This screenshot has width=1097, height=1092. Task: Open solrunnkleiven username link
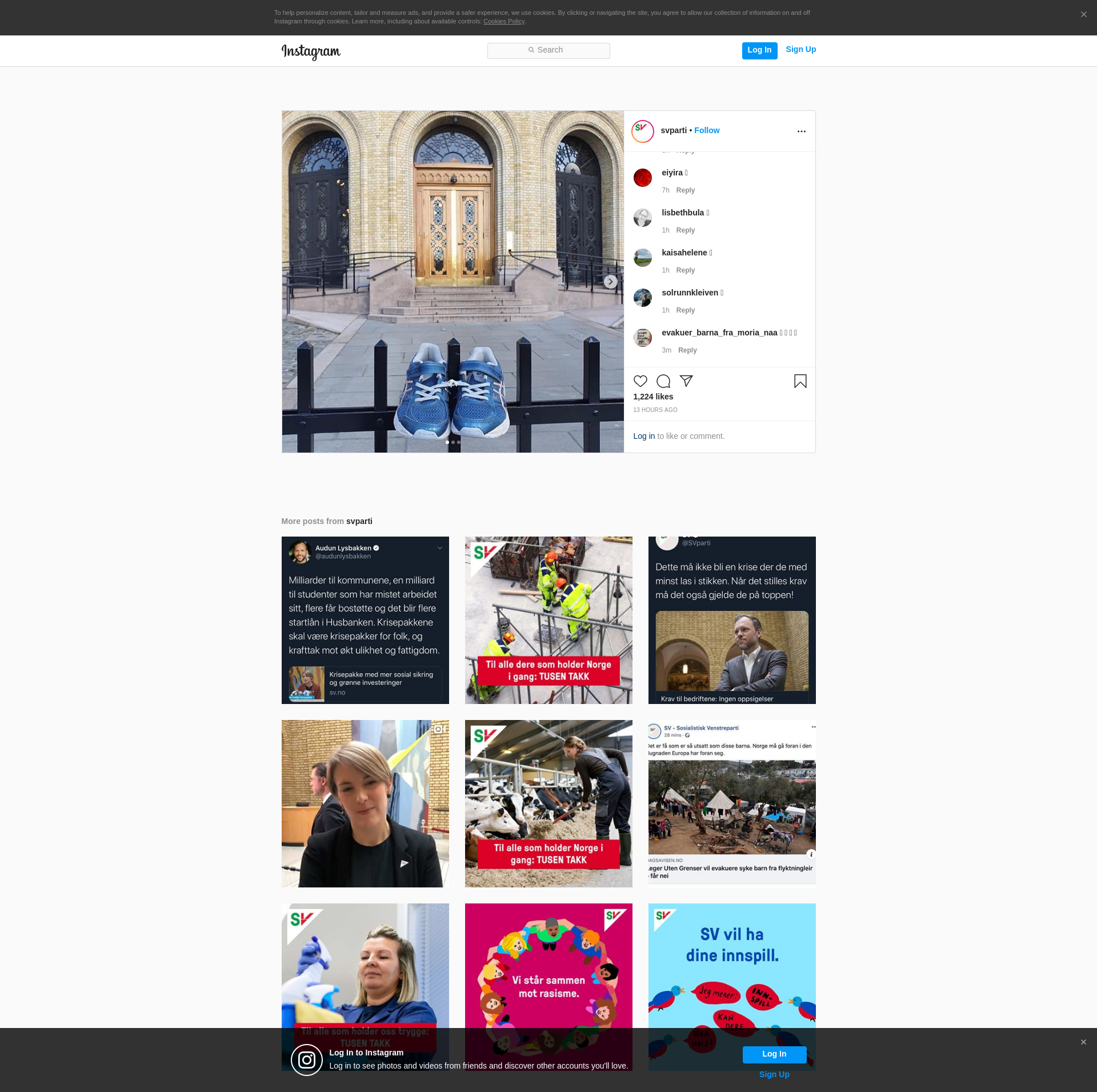click(x=690, y=293)
